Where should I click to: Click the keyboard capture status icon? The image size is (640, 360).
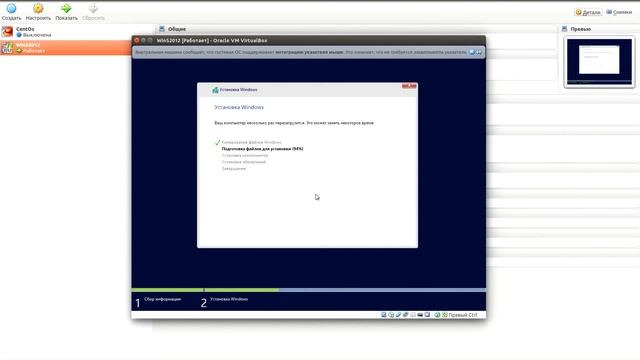point(445,315)
